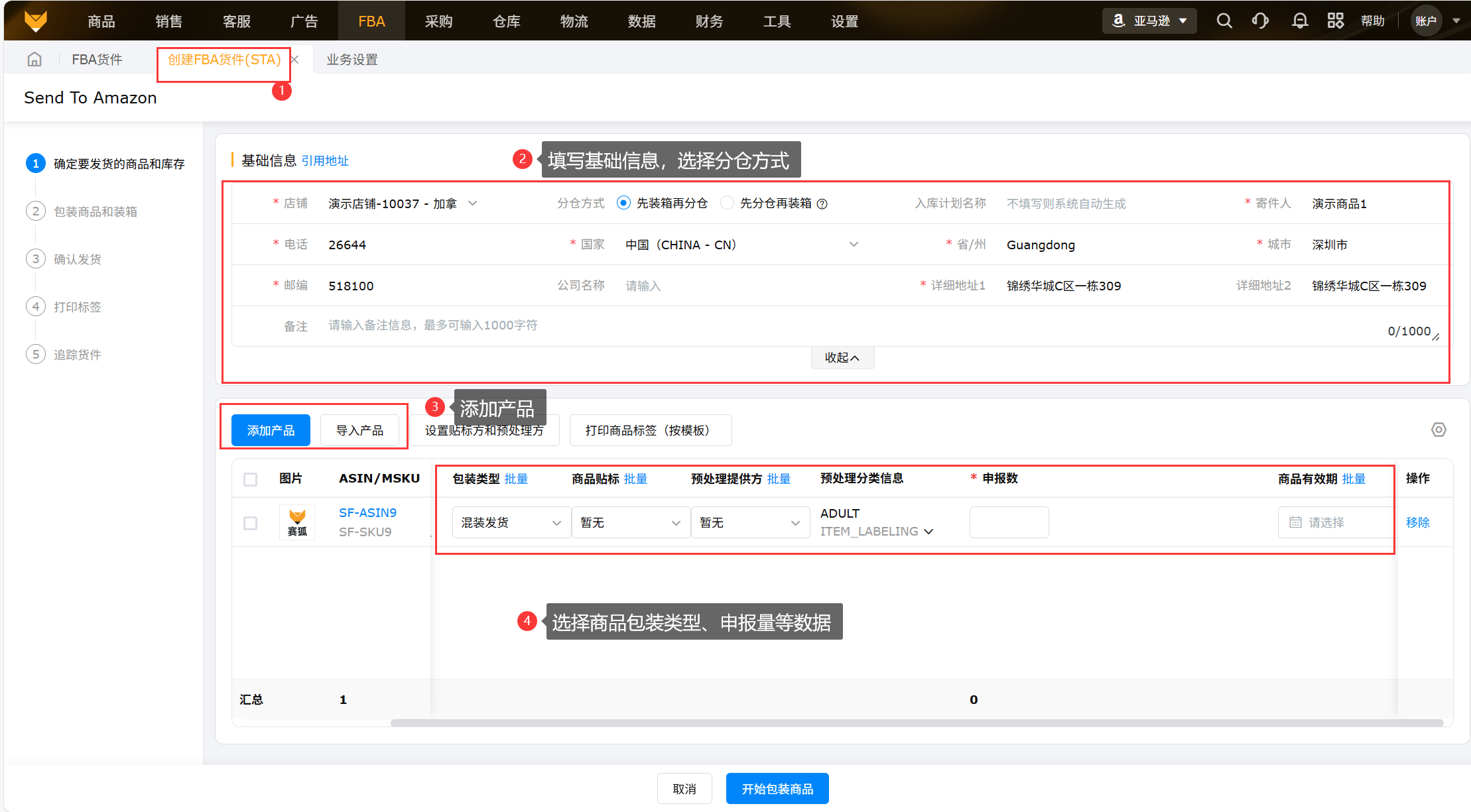Click the fox logo icon
The image size is (1471, 812).
(36, 21)
